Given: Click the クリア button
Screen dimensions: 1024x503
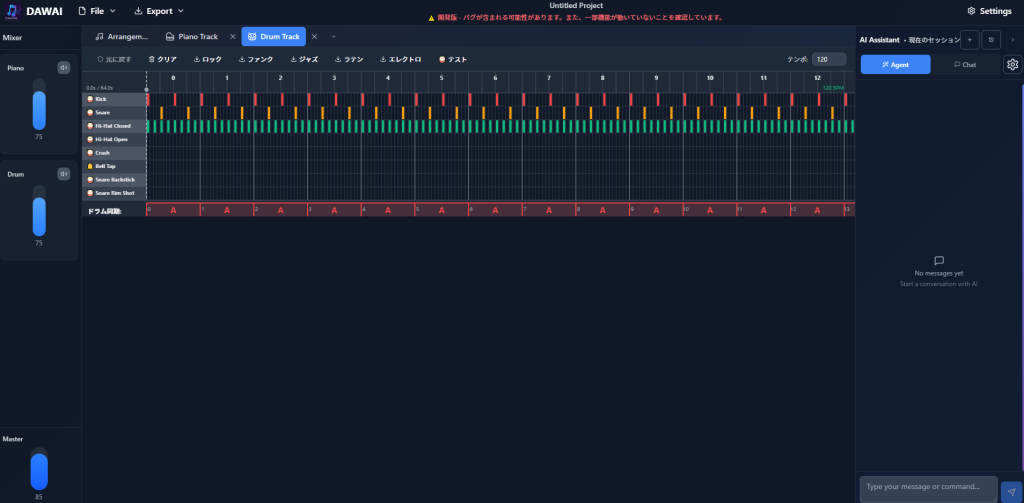Looking at the screenshot, I should (x=162, y=60).
